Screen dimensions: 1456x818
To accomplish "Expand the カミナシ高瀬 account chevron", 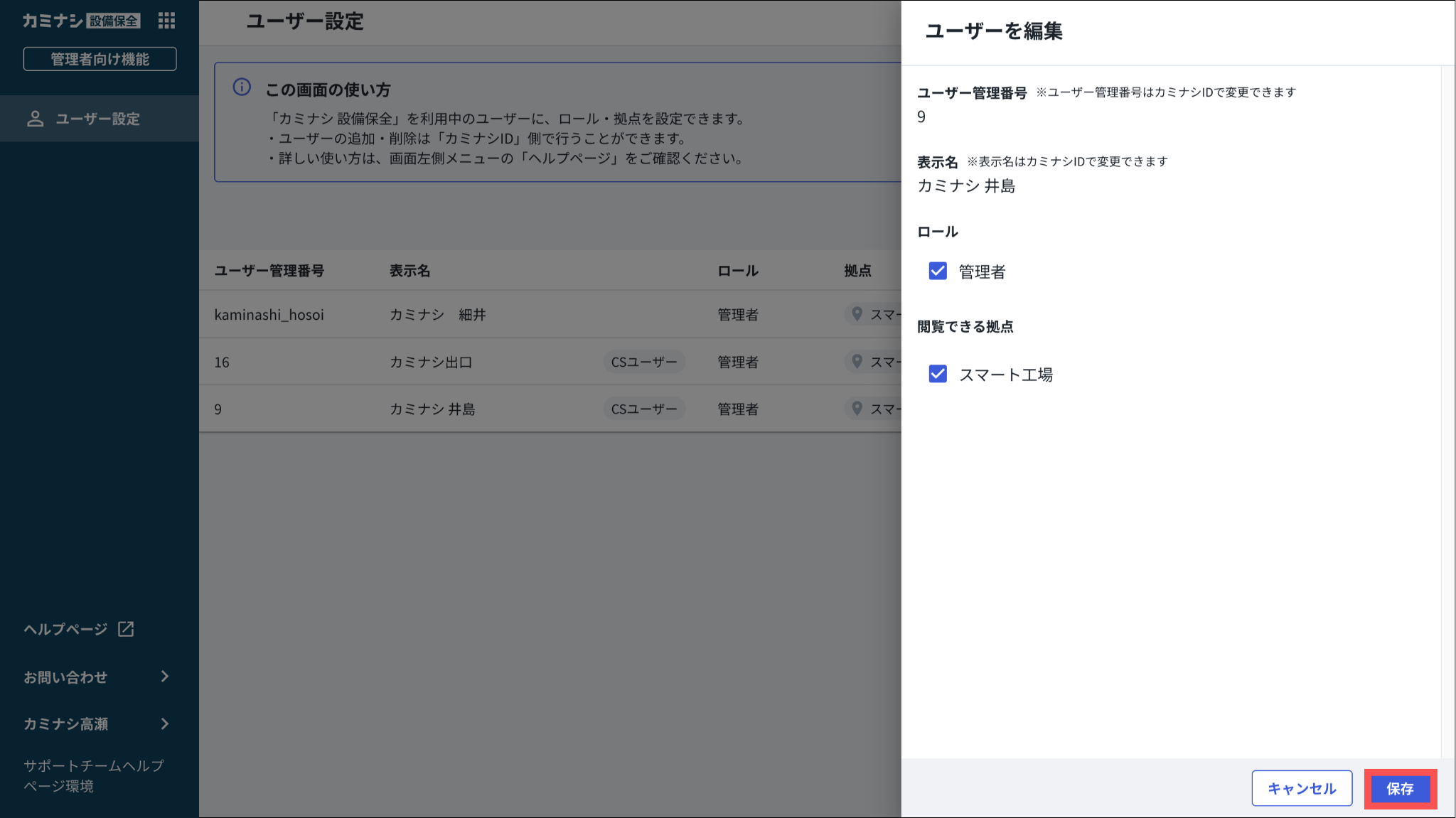I will click(165, 723).
